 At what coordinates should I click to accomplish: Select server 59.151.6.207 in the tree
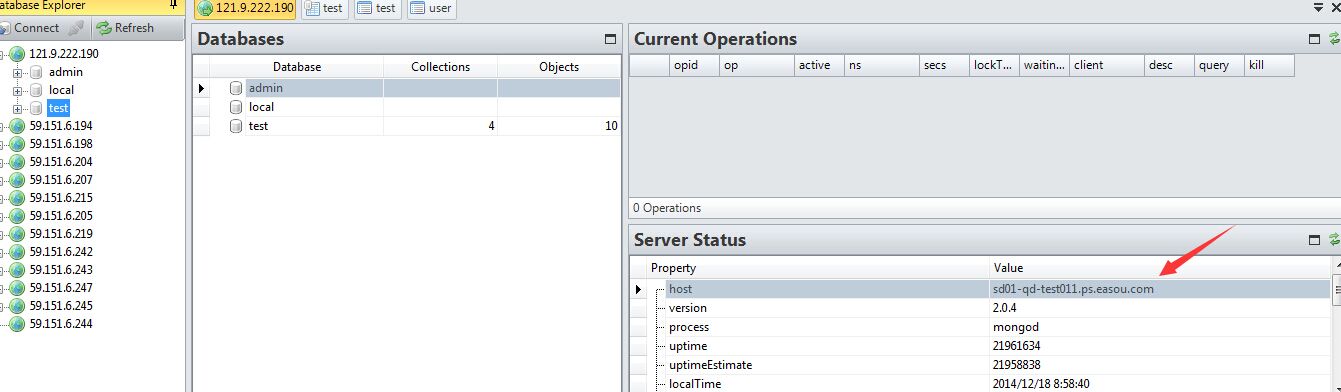(x=61, y=180)
